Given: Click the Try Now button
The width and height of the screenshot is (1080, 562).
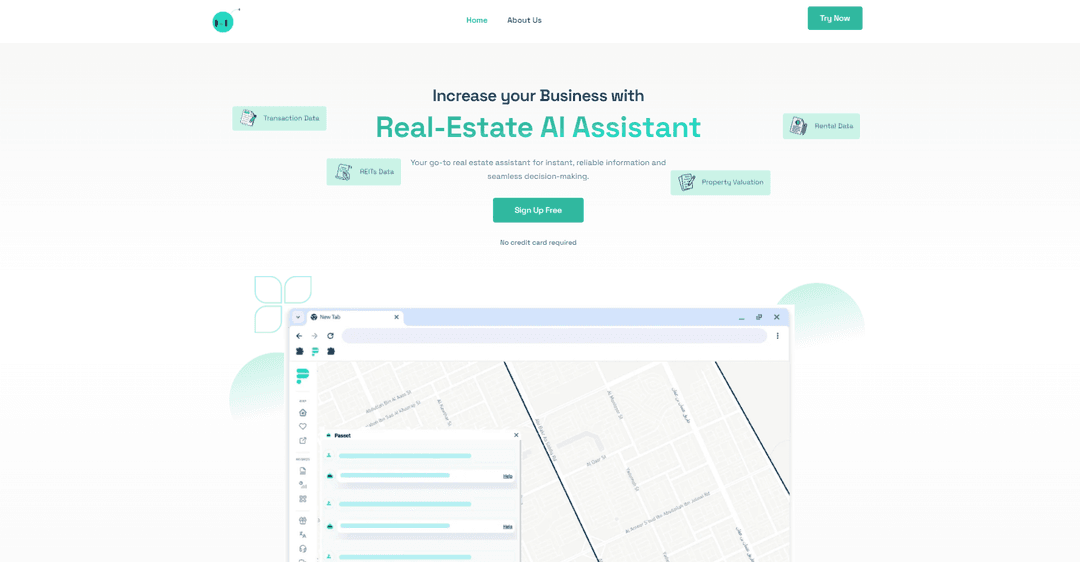Looking at the screenshot, I should click(x=835, y=19).
